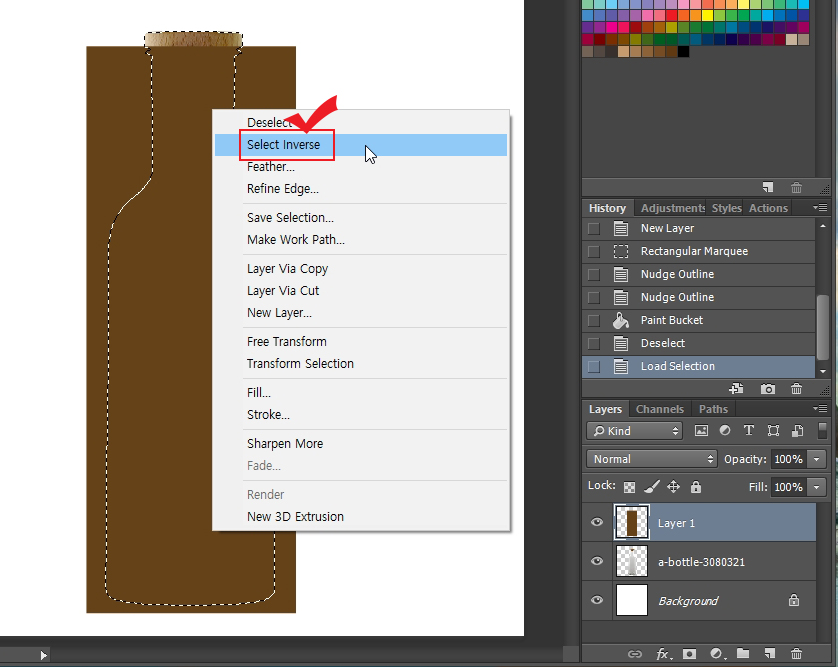Add layer mask icon
Viewport: 838px width, 667px height.
click(689, 654)
